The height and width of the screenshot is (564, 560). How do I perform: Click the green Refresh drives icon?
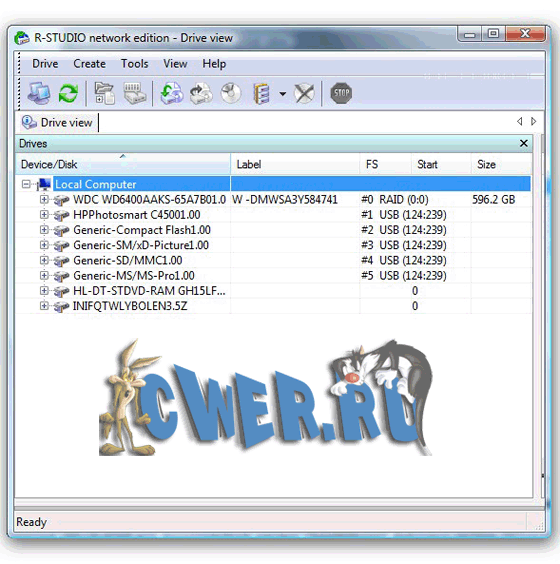(x=68, y=93)
